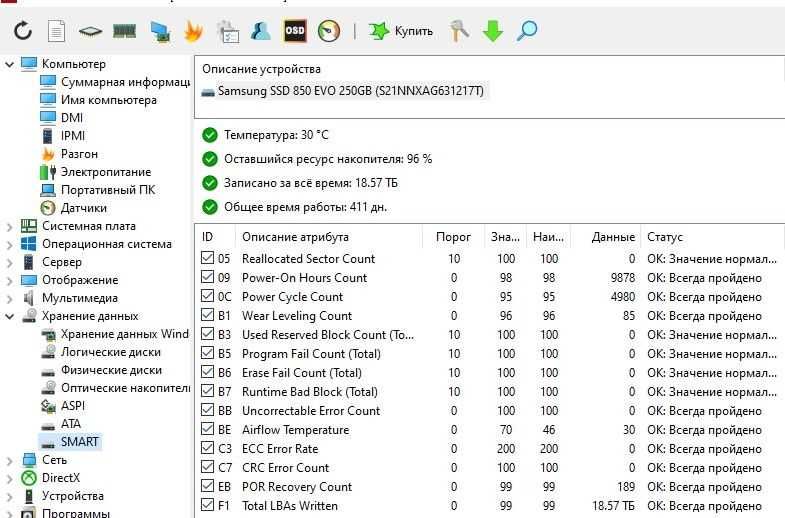Toggle the Total LBAs Written checkbox
Viewport: 785px width, 518px height.
pos(207,505)
